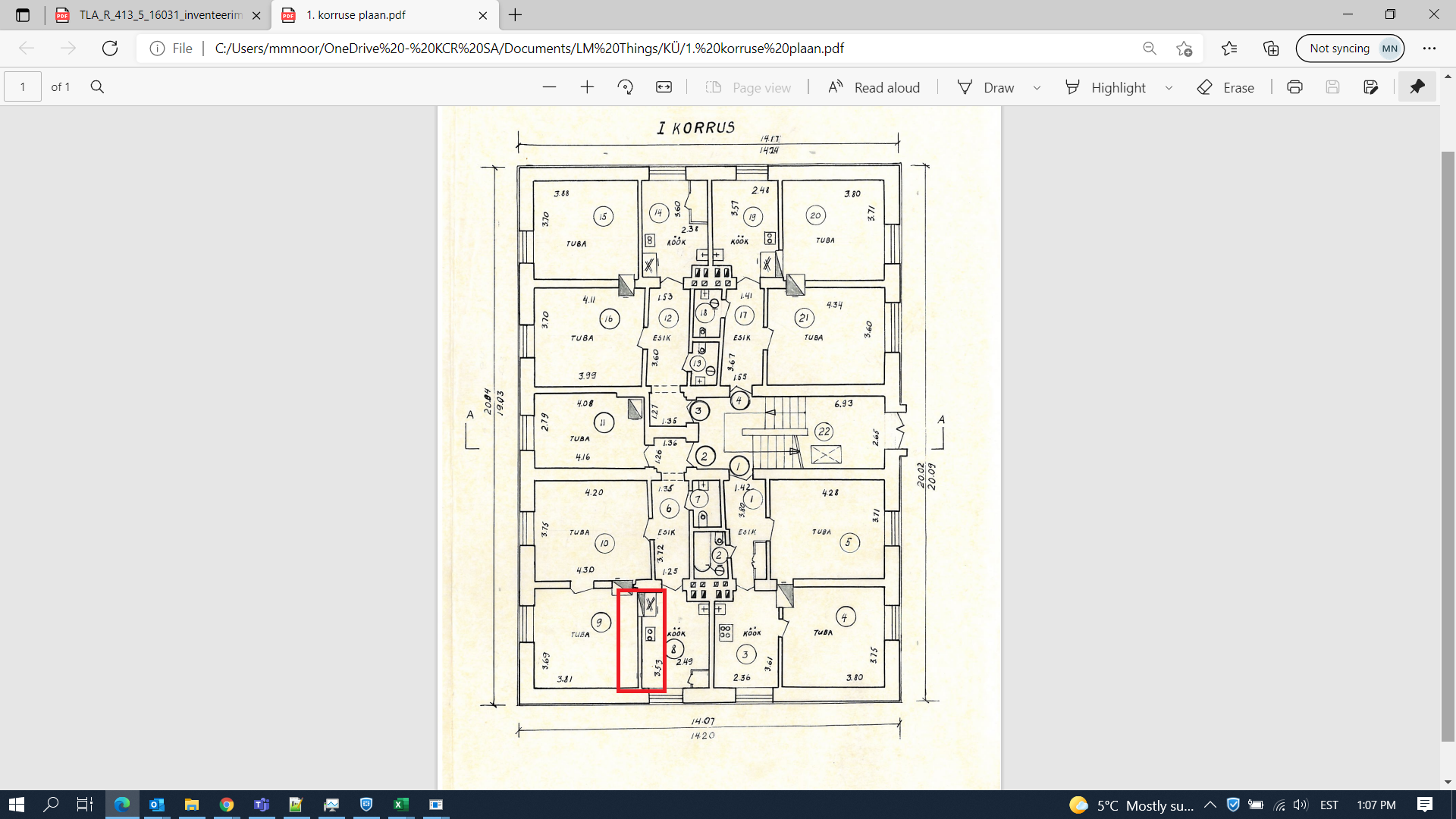Click the browser Refresh button
Viewport: 1456px width, 819px height.
[x=110, y=49]
